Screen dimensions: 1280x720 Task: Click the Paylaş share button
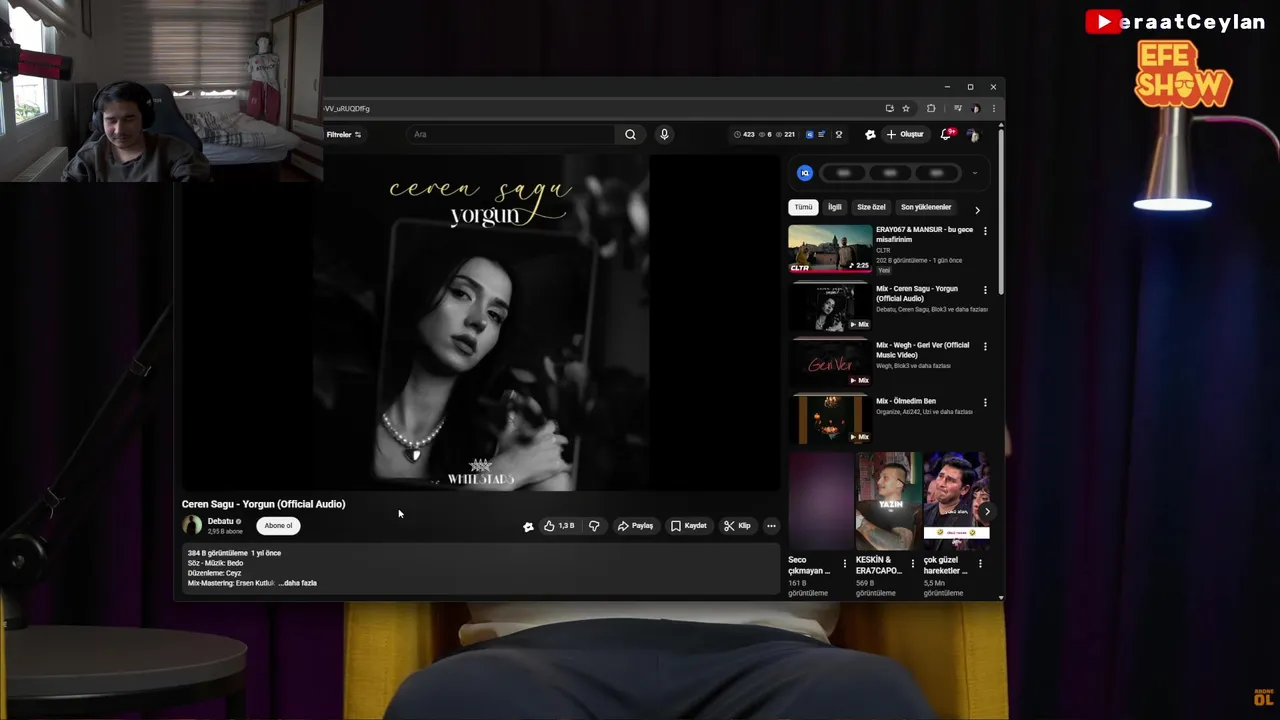(x=635, y=526)
